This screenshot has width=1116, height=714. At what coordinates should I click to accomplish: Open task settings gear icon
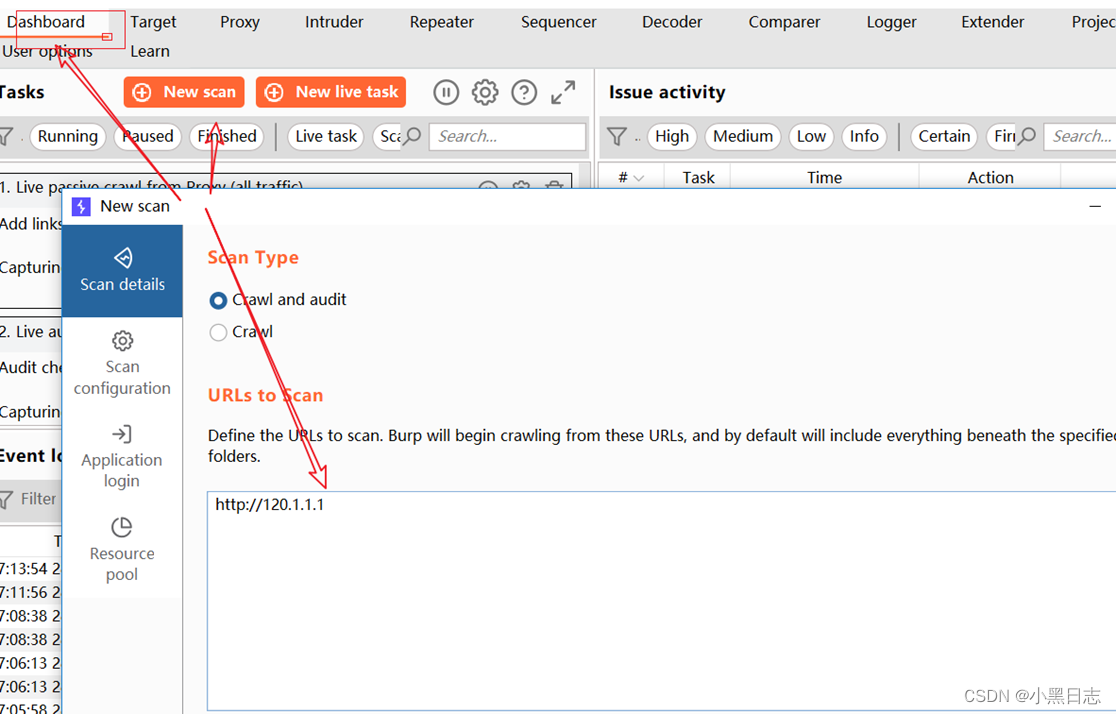tap(485, 93)
